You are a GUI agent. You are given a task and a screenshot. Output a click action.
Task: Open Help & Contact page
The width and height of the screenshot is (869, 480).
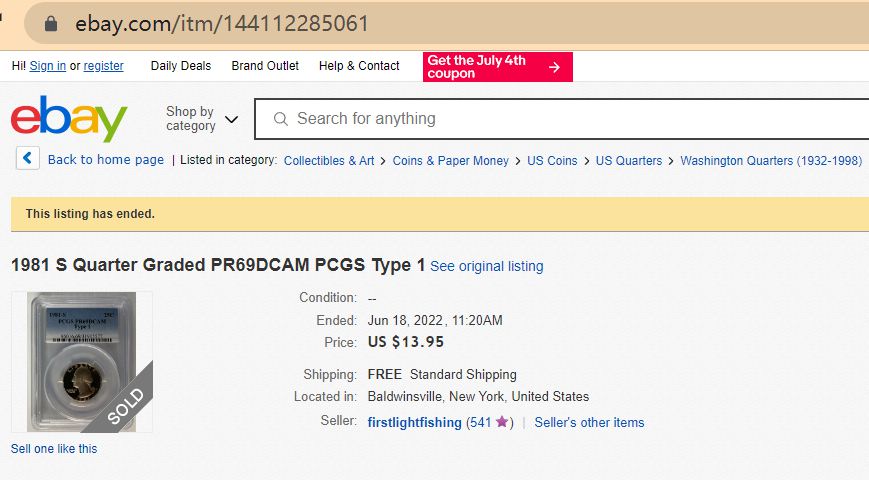[x=359, y=66]
